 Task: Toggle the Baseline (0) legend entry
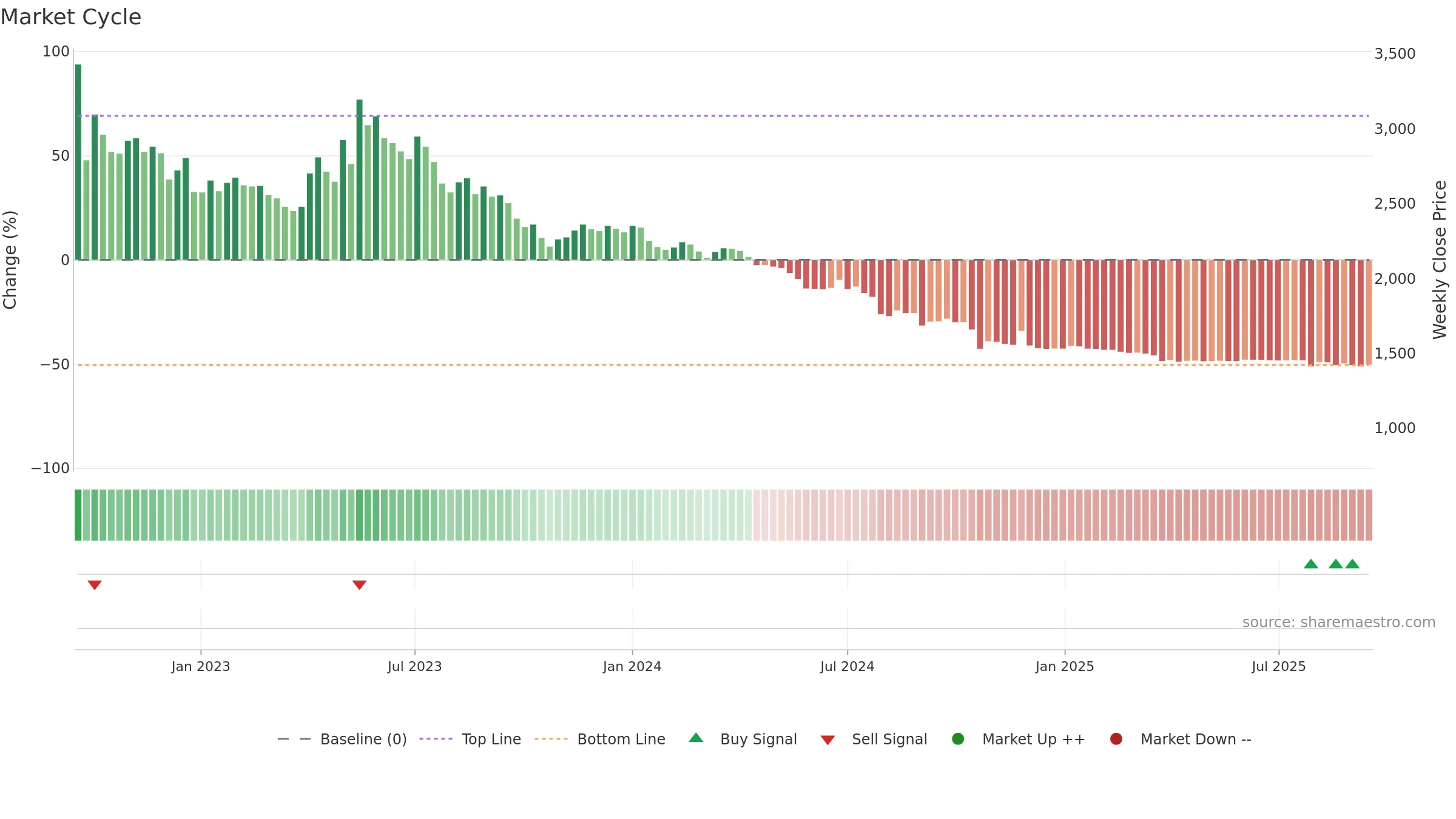pyautogui.click(x=342, y=739)
